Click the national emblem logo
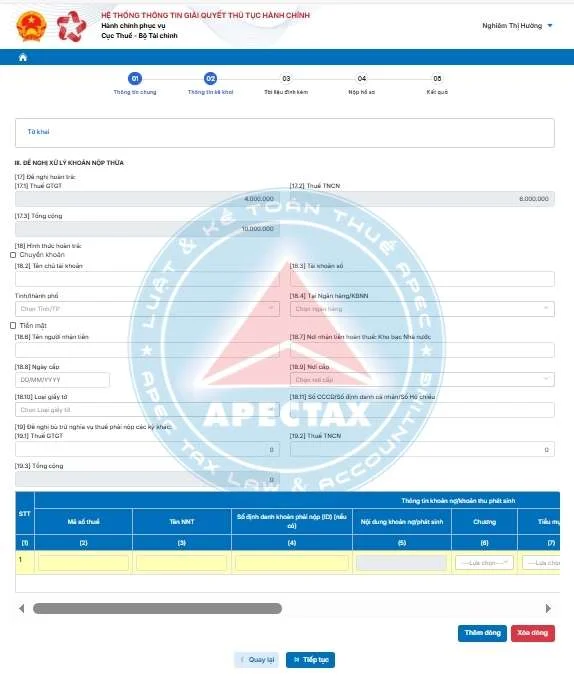This screenshot has width=574, height=693. [x=31, y=27]
